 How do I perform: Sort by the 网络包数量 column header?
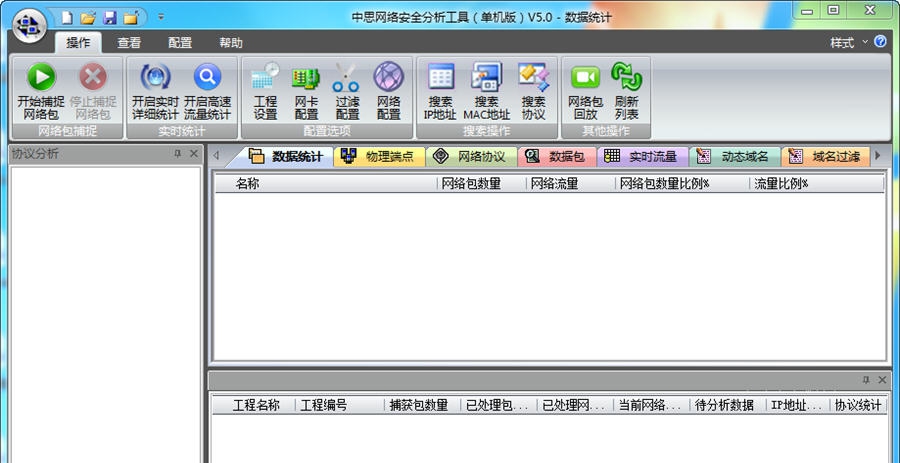pyautogui.click(x=481, y=184)
